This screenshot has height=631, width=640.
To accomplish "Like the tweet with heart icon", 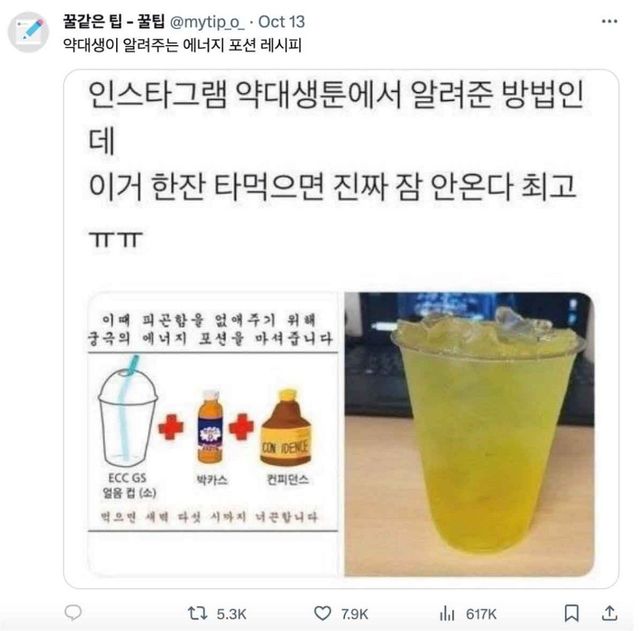I will coord(322,613).
